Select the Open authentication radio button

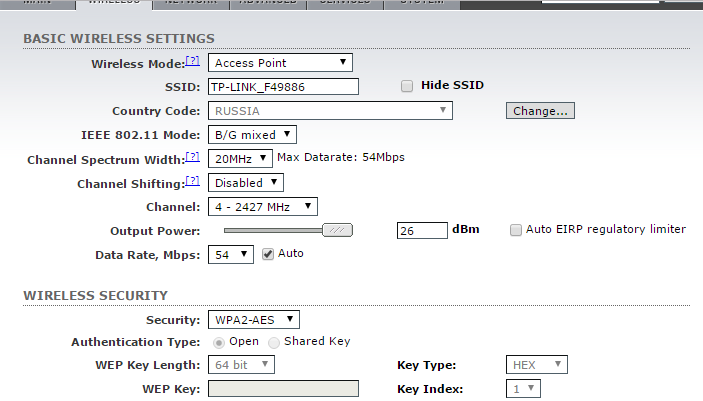pyautogui.click(x=217, y=342)
